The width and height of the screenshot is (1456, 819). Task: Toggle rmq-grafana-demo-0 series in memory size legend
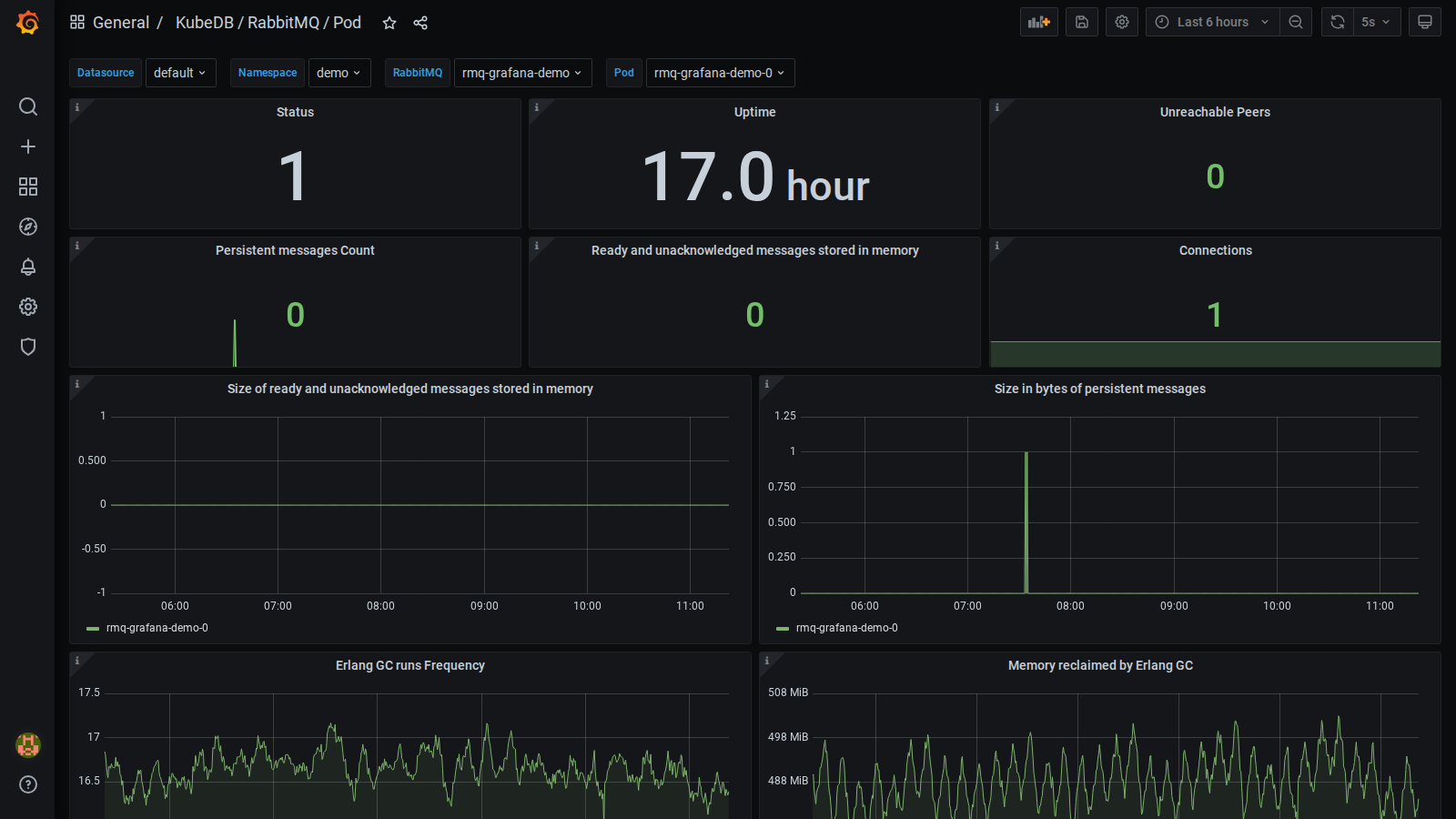(157, 628)
